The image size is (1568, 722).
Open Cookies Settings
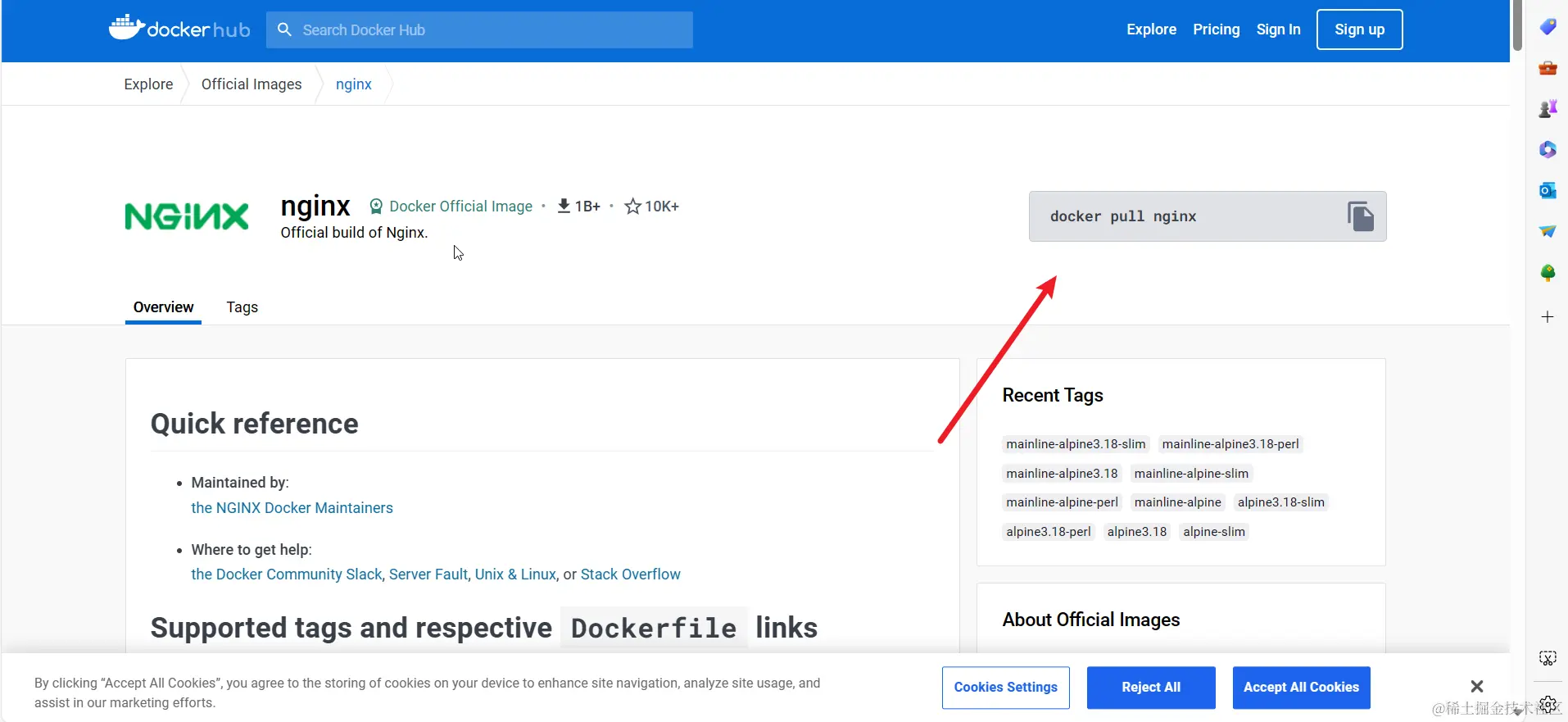[1005, 688]
